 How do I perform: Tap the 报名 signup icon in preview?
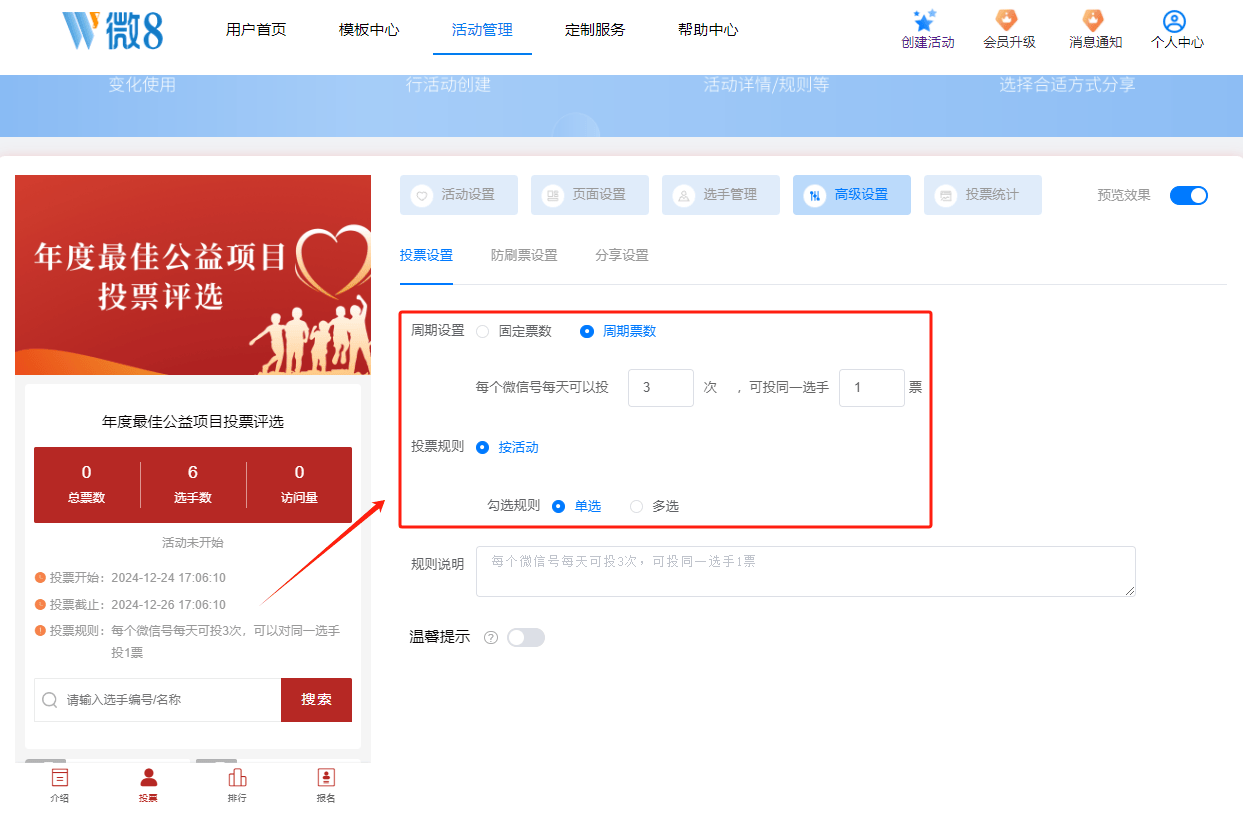point(326,778)
